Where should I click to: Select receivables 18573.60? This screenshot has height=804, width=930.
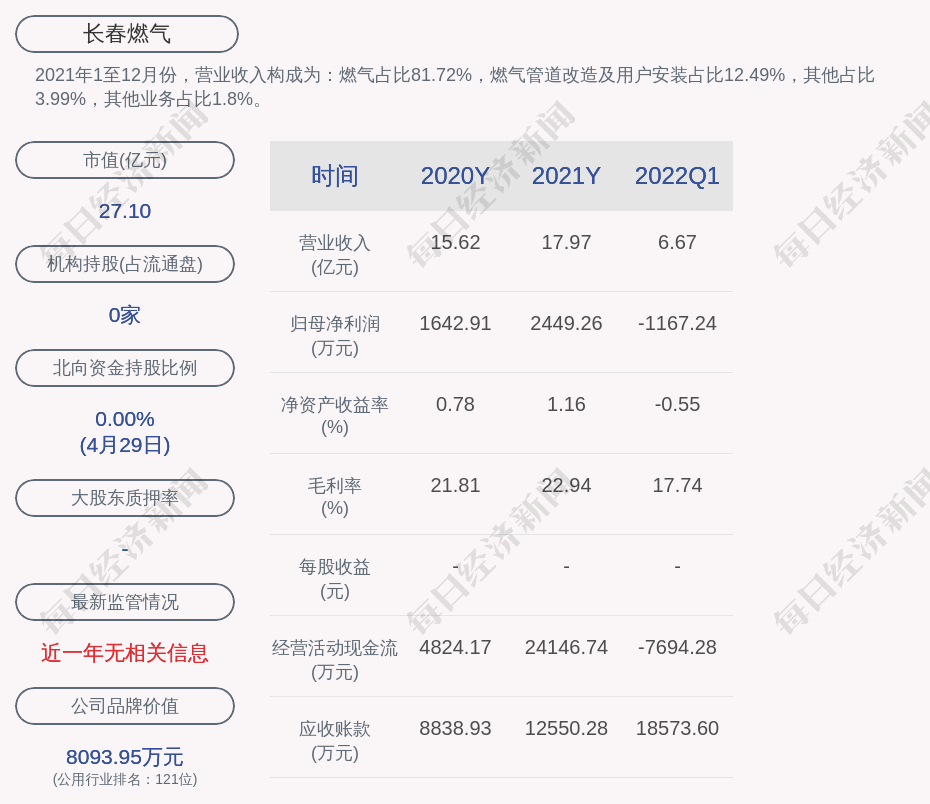677,728
